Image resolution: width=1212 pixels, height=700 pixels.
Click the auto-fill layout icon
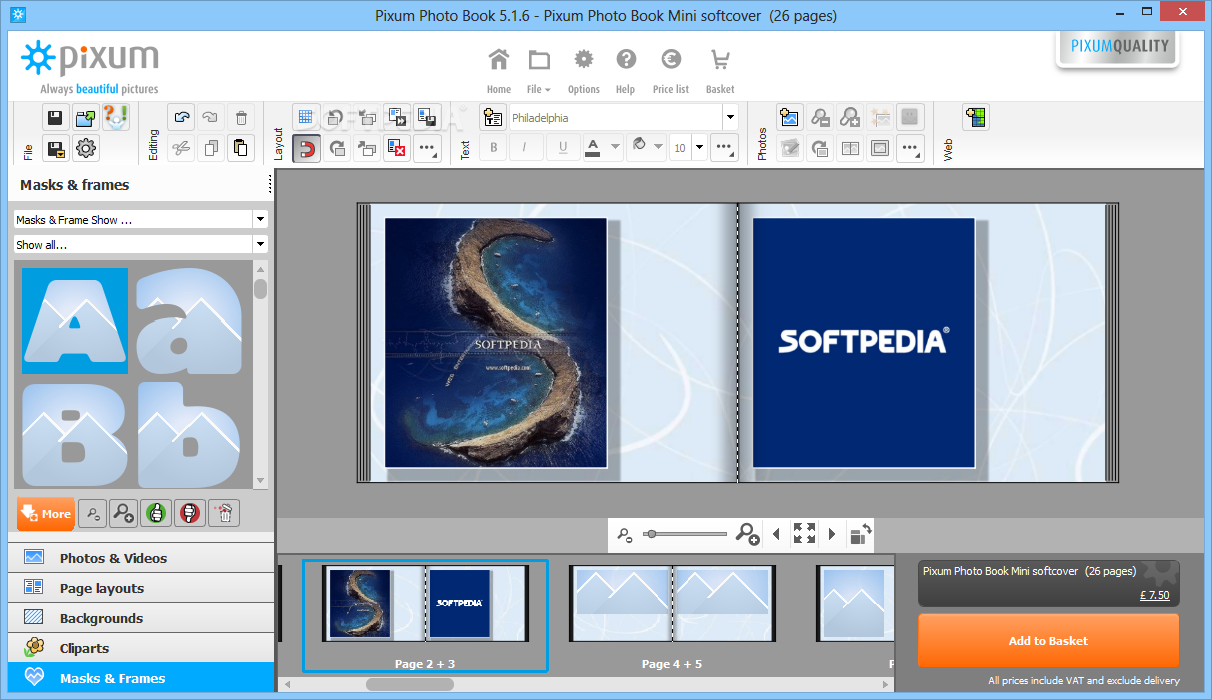tap(397, 117)
